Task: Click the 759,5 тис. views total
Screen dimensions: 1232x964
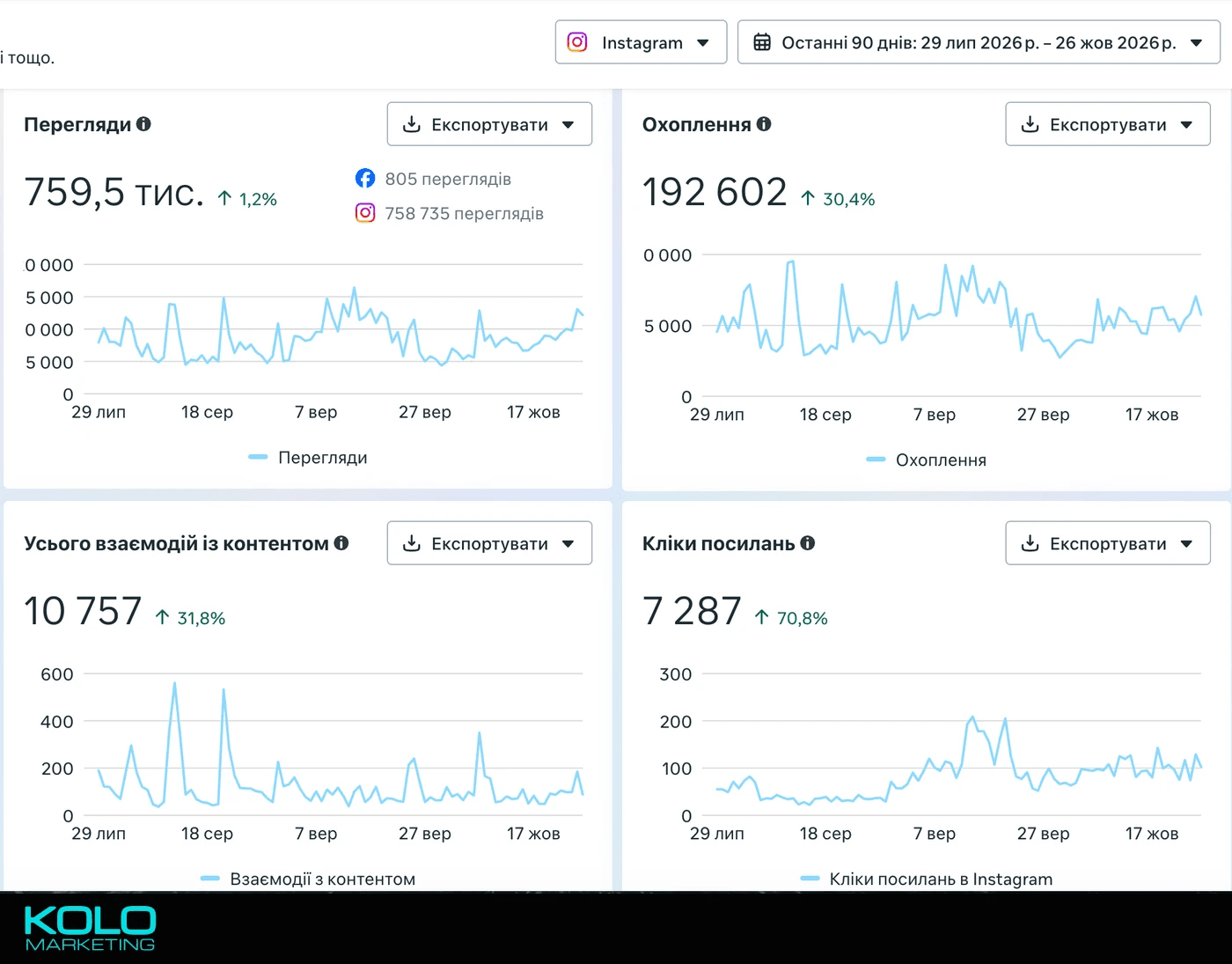Action: [114, 192]
